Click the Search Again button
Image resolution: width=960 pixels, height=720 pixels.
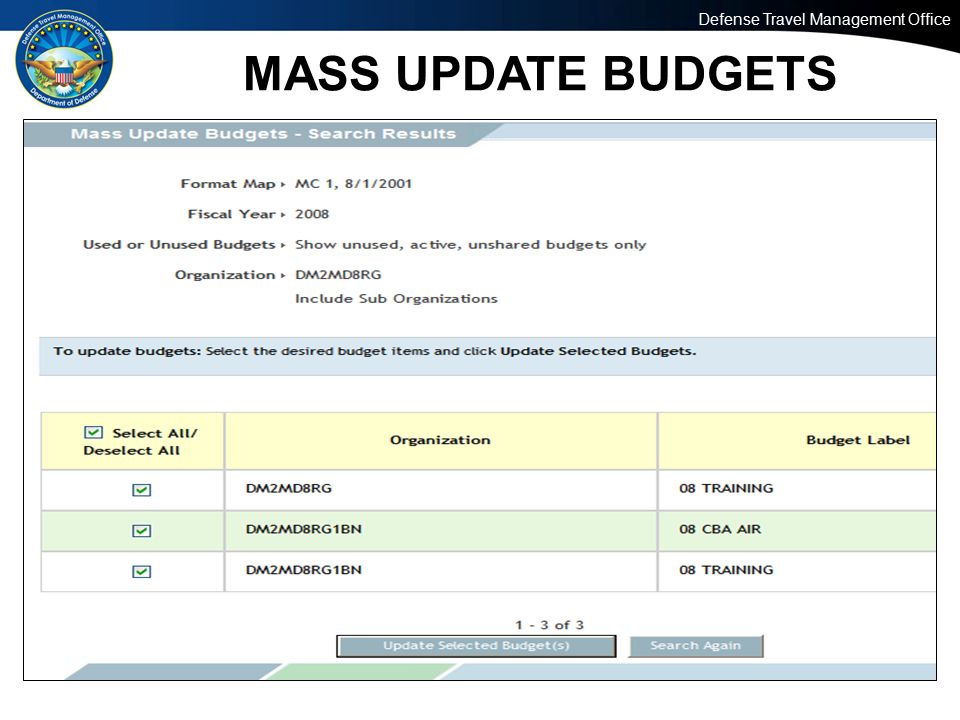[x=696, y=646]
